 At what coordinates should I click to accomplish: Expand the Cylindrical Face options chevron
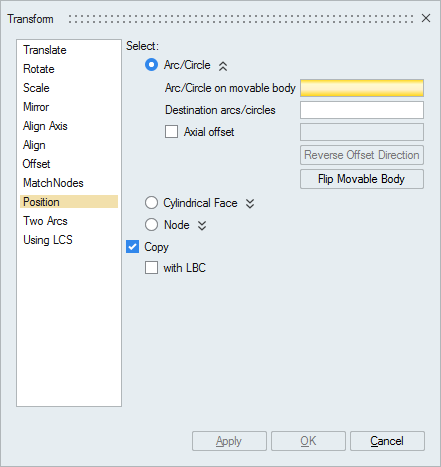pos(250,203)
